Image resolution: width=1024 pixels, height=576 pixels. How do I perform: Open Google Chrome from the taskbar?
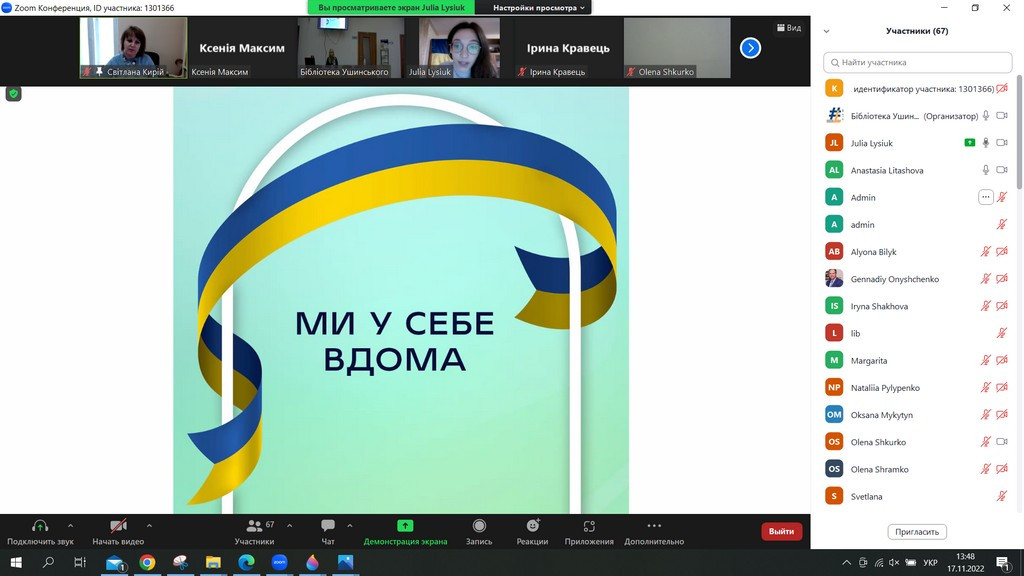[x=148, y=562]
